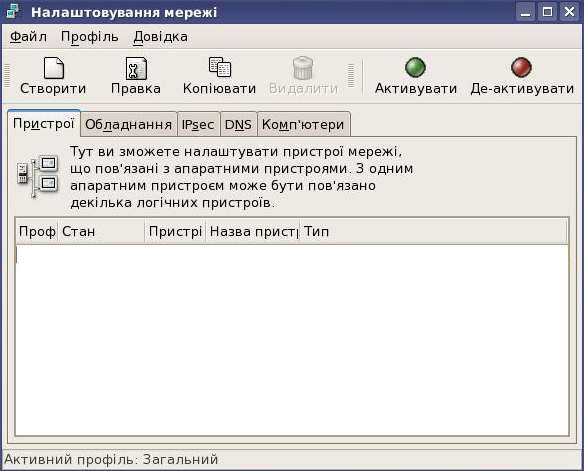
Task: Click the Створити toolbar label
Action: [53, 89]
